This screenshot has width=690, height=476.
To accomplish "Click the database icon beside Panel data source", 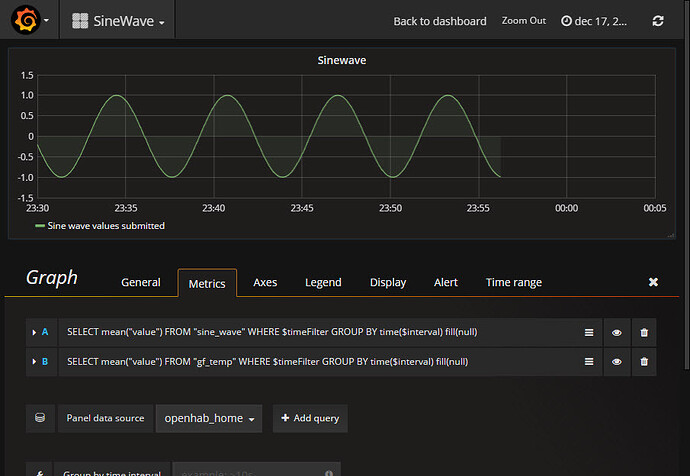I will (x=40, y=418).
